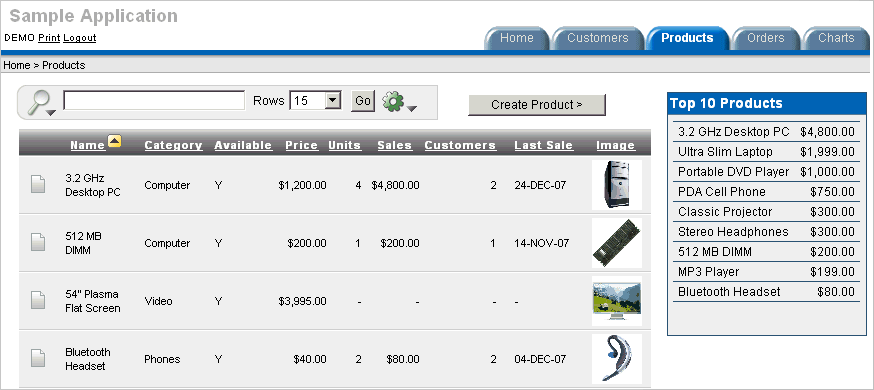The width and height of the screenshot is (874, 390).
Task: Expand the search column selector arrow
Action: (51, 113)
